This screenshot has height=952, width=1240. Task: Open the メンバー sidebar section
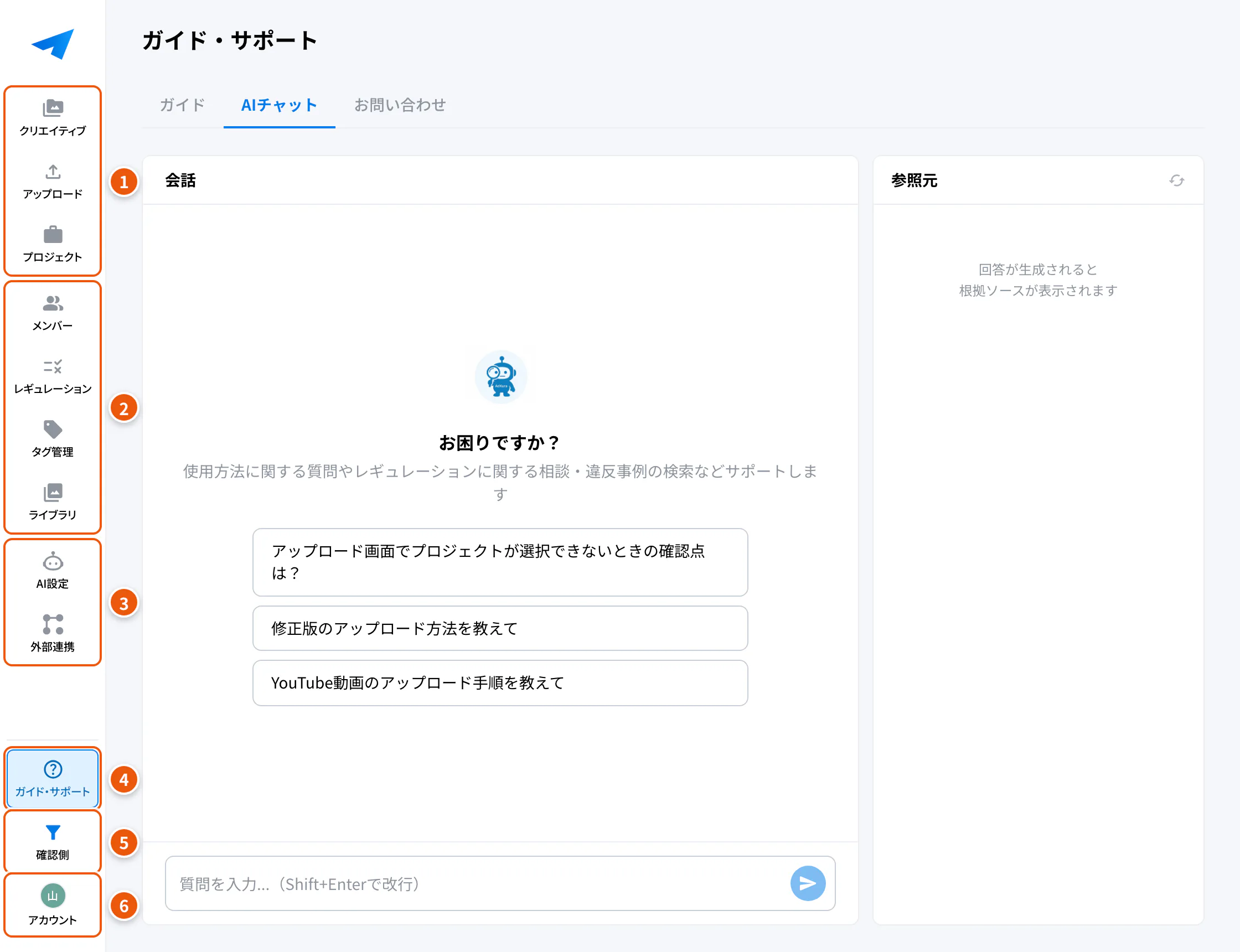click(53, 313)
